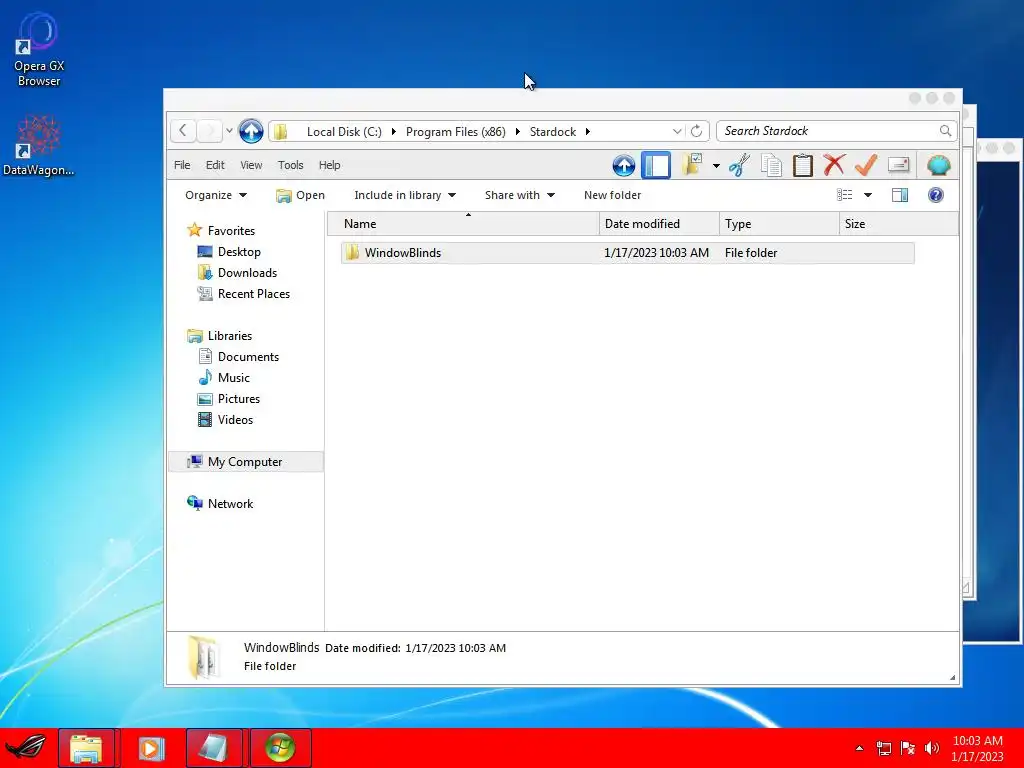The image size is (1024, 768).
Task: Change your view icon button
Action: point(844,195)
